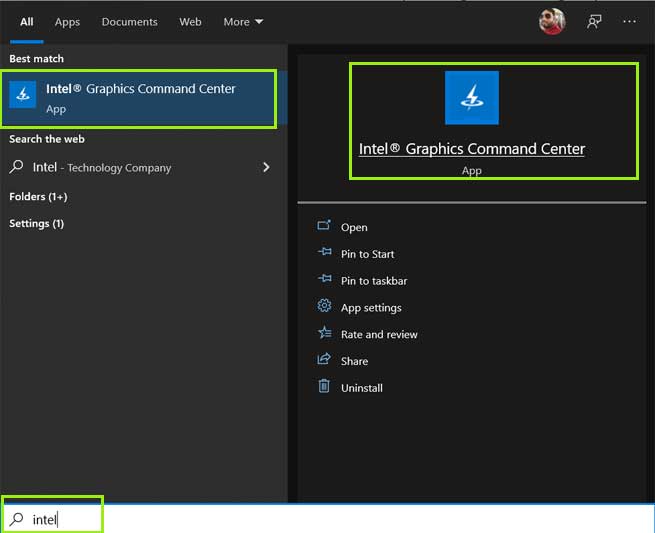The height and width of the screenshot is (533, 655).
Task: Click the Share arrow icon
Action: click(324, 359)
